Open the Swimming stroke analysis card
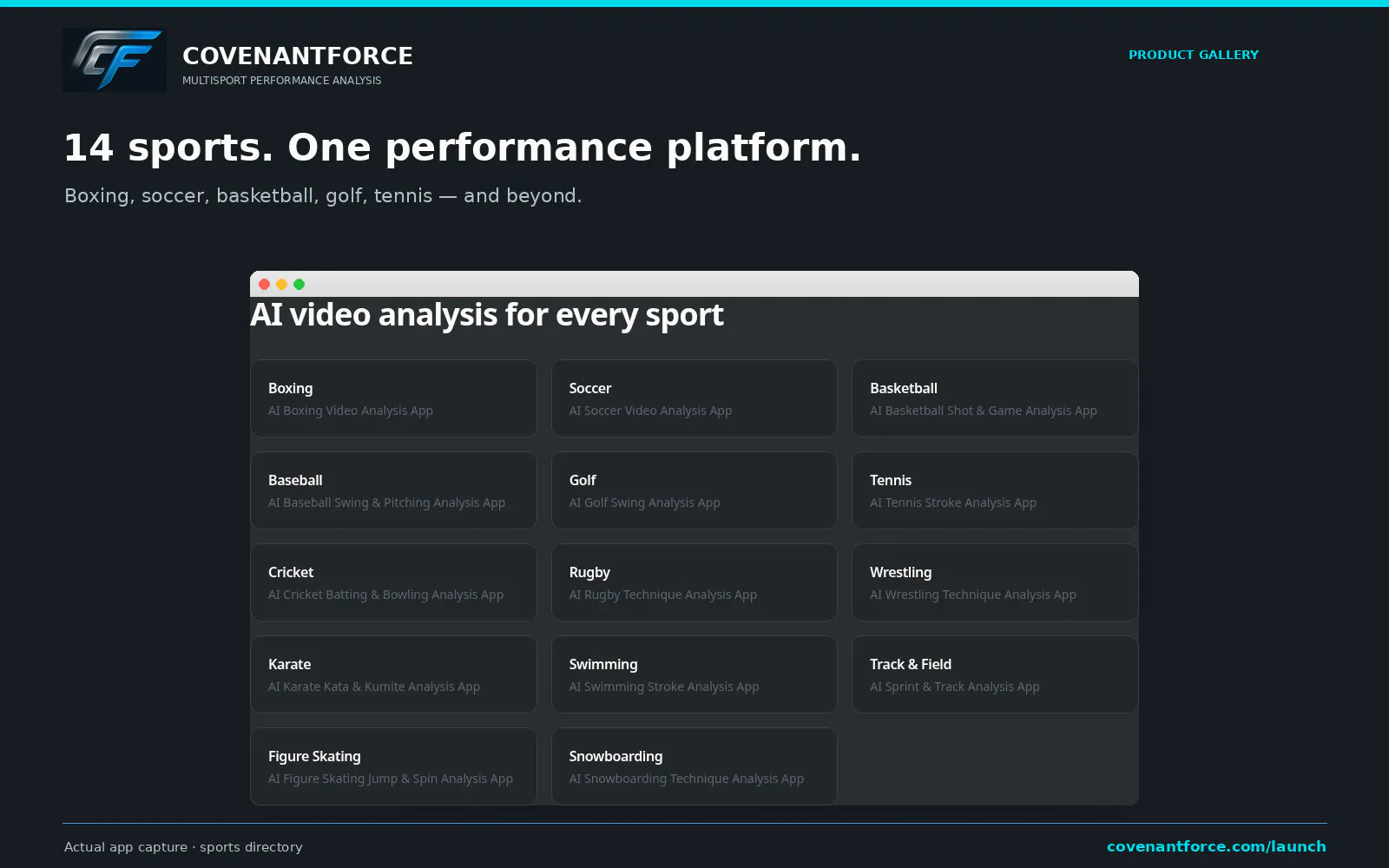This screenshot has width=1389, height=868. point(694,674)
